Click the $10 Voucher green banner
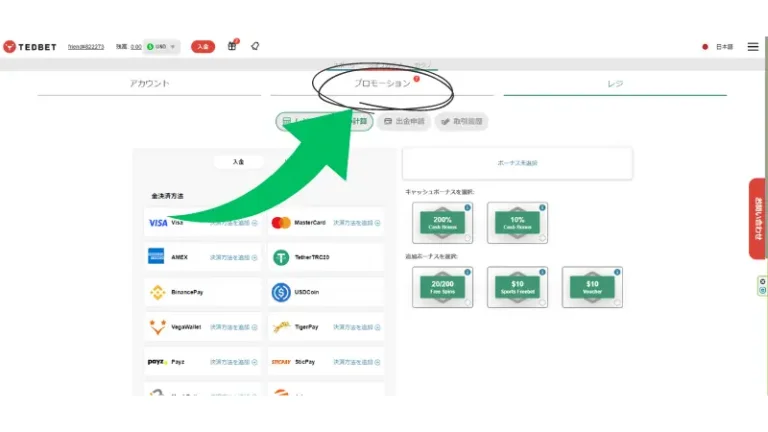The width and height of the screenshot is (768, 432). coord(592,287)
